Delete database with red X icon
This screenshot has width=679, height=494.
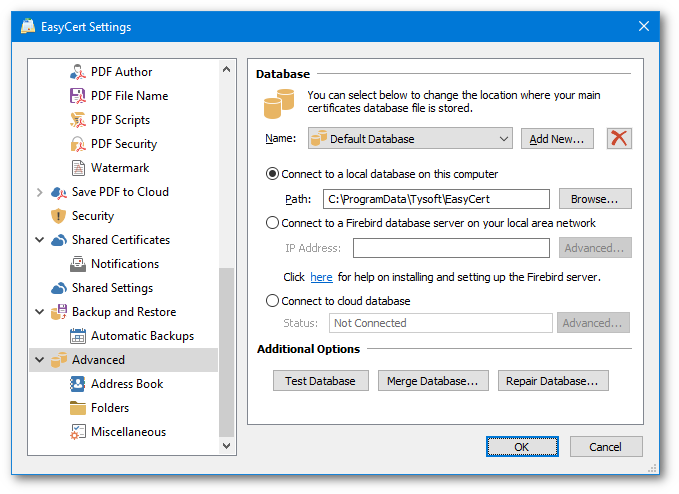coord(619,139)
